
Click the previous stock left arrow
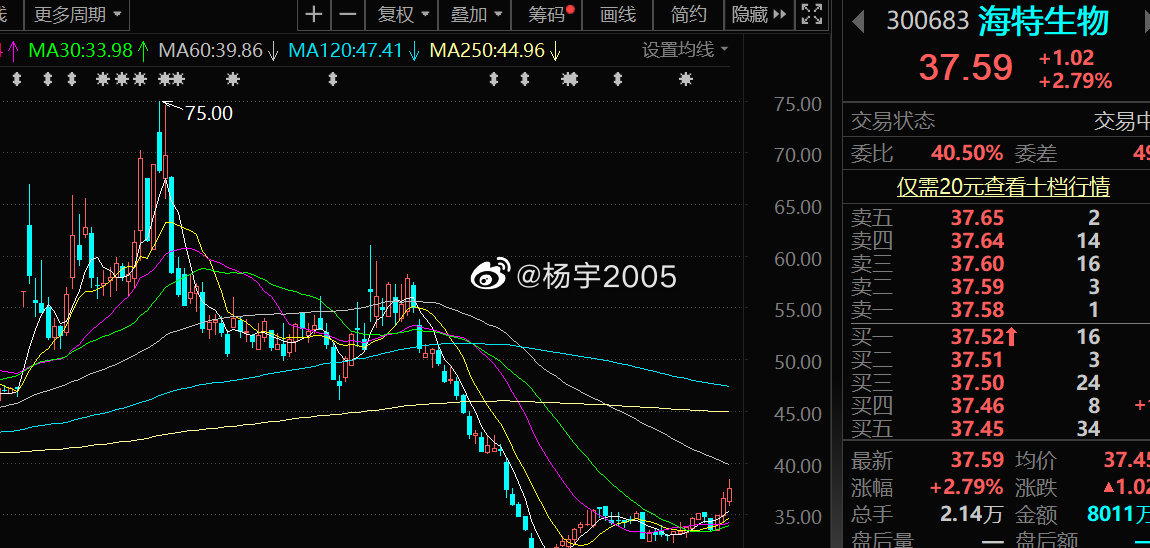(x=857, y=21)
